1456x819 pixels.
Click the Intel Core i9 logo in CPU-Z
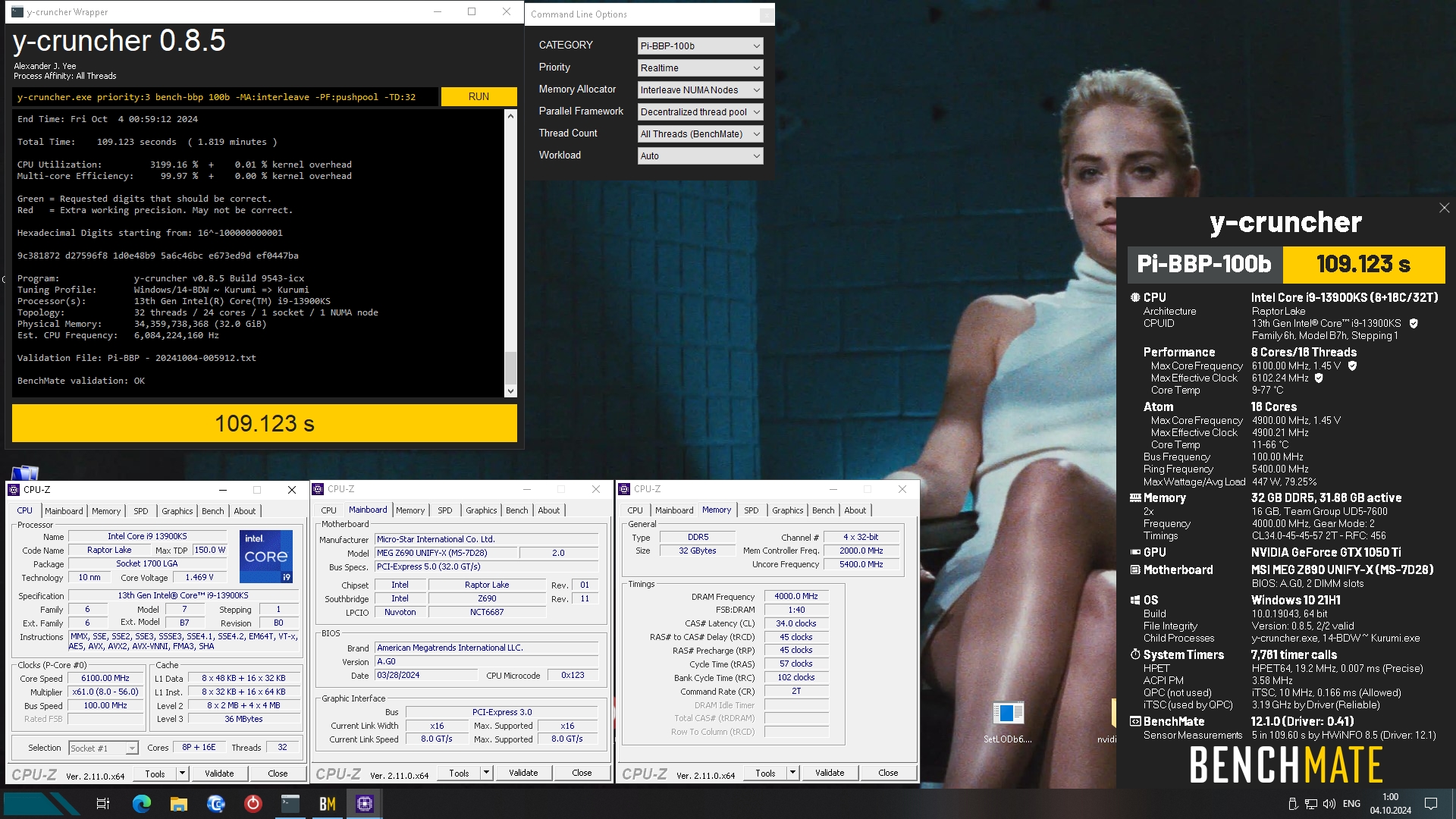click(266, 557)
